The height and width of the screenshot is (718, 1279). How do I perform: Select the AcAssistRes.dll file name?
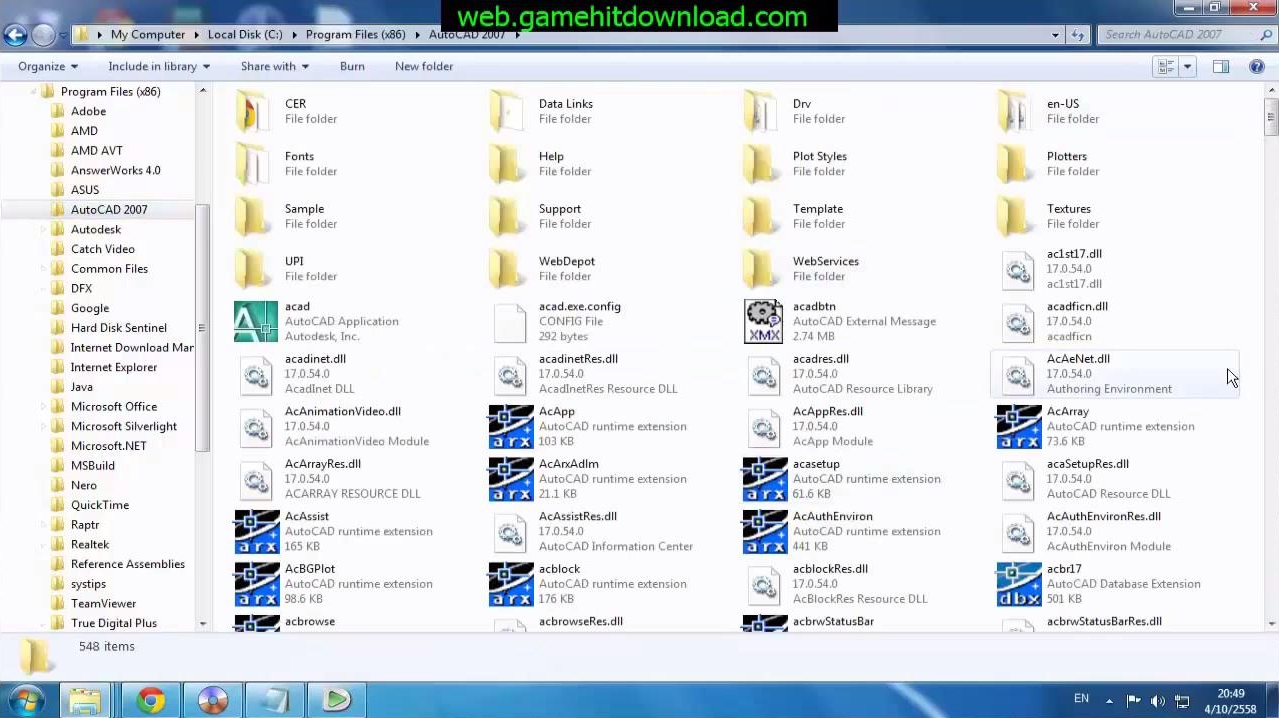coord(577,516)
